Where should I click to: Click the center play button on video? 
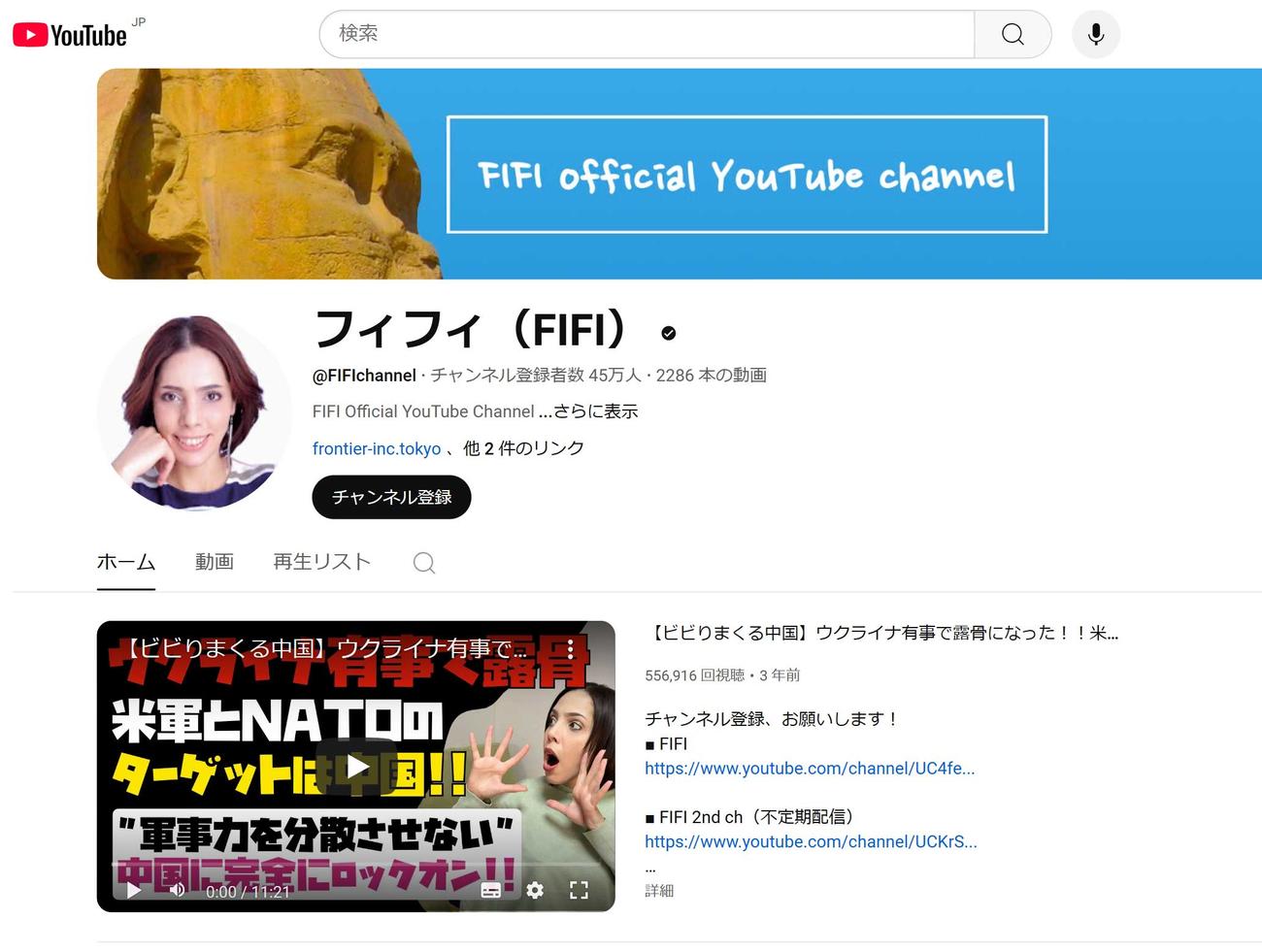(x=356, y=767)
